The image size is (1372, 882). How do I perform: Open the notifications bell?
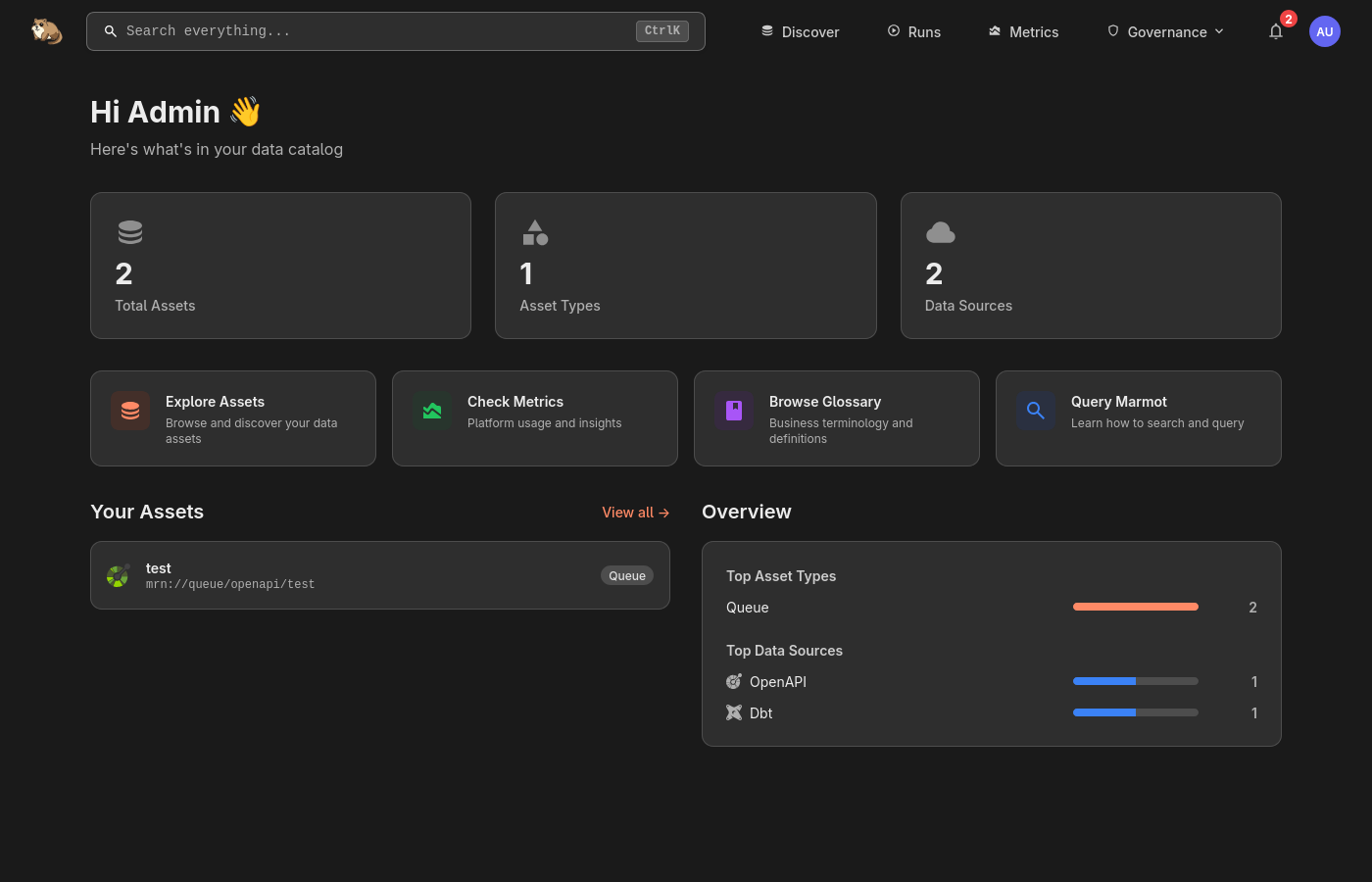tap(1276, 31)
